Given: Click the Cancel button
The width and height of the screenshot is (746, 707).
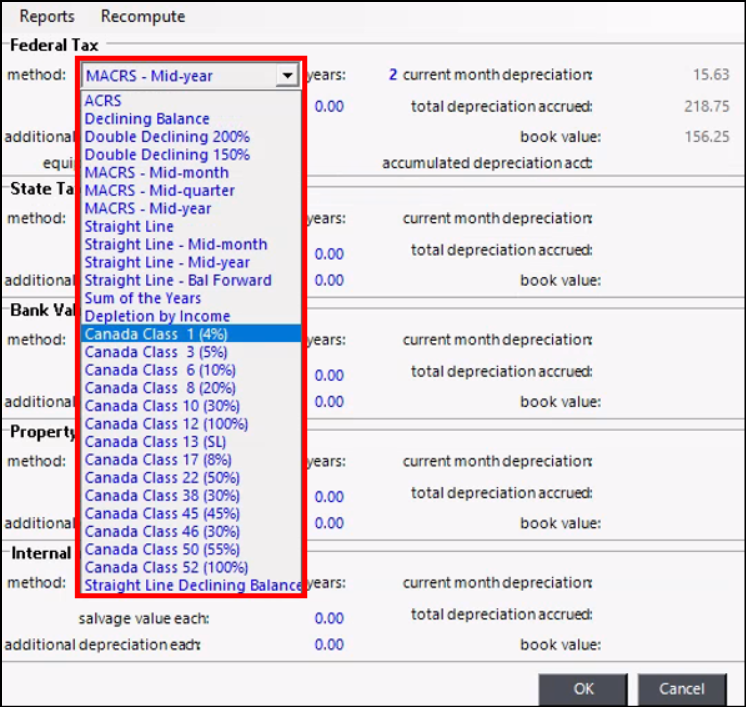Looking at the screenshot, I should [x=681, y=688].
